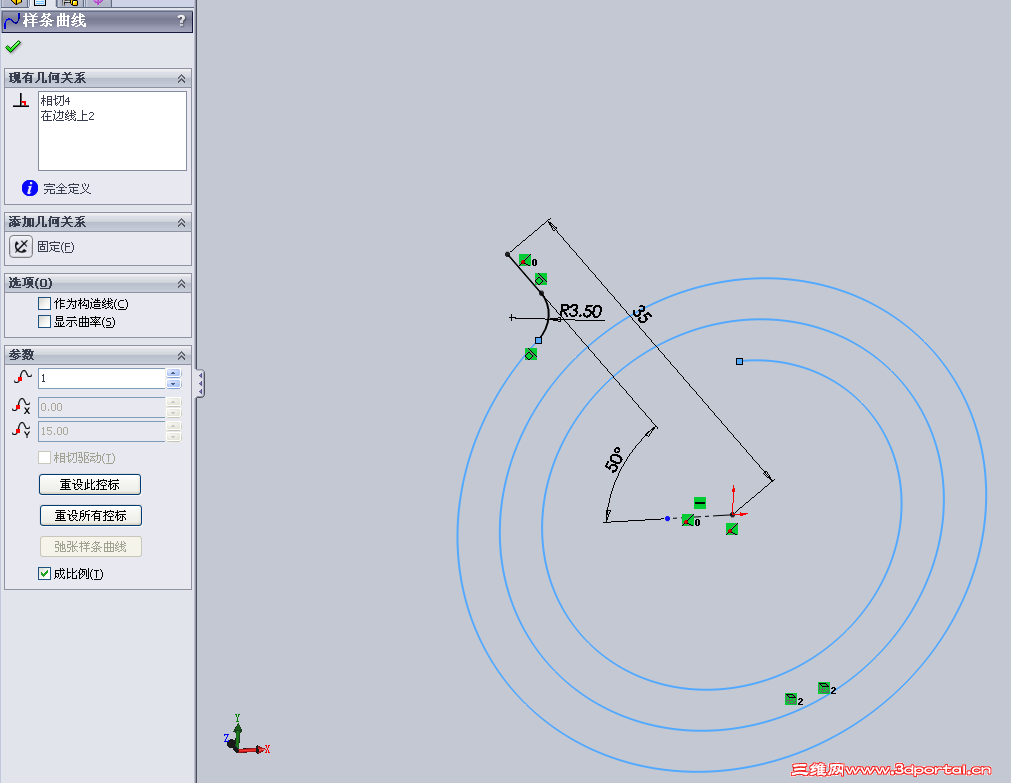Image resolution: width=1011 pixels, height=783 pixels.
Task: Apply the 固定(F) fix relation icon
Action: tap(21, 246)
